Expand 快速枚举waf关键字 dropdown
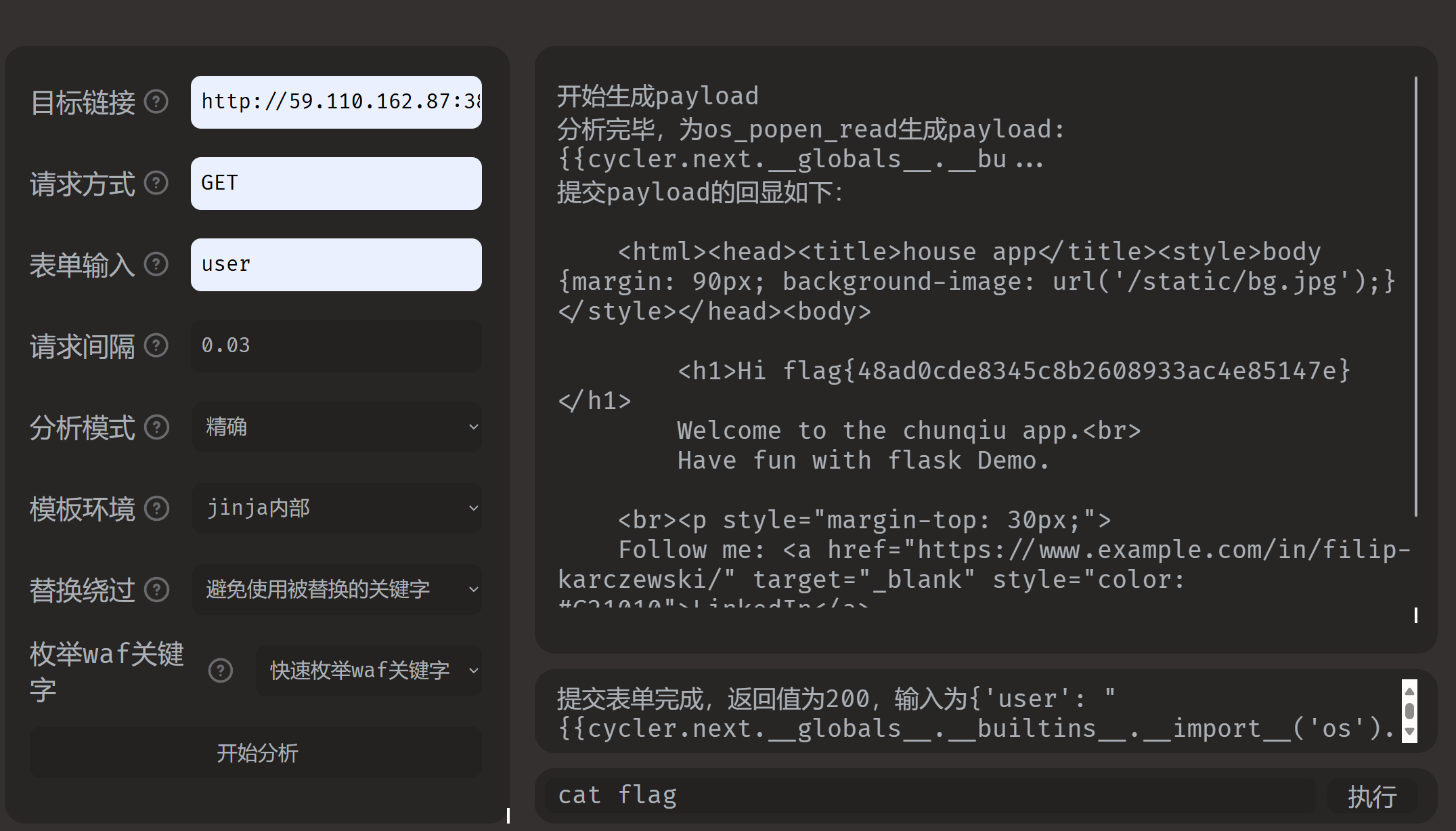The width and height of the screenshot is (1456, 831). click(368, 670)
